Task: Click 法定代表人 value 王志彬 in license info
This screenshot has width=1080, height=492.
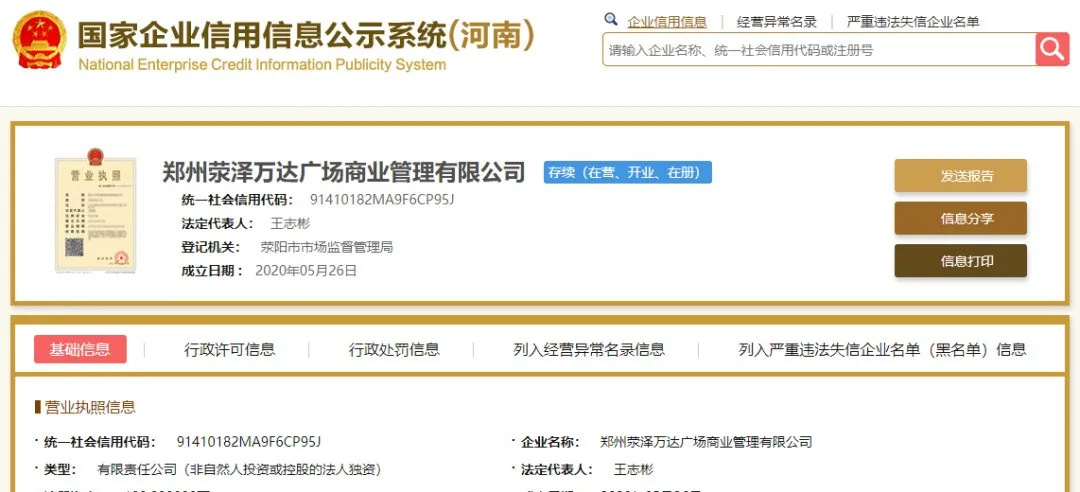Action: [634, 470]
